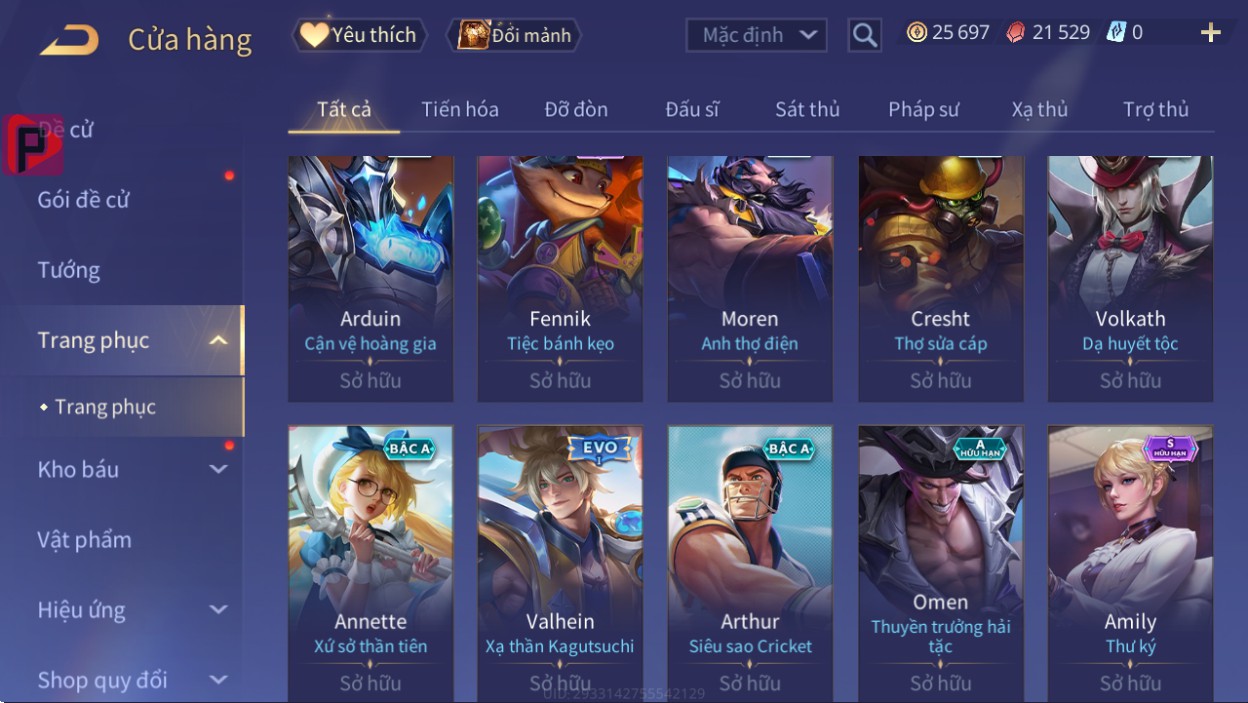Expand the Shop quy đổi section
Image resolution: width=1248 pixels, height=703 pixels.
(x=218, y=680)
